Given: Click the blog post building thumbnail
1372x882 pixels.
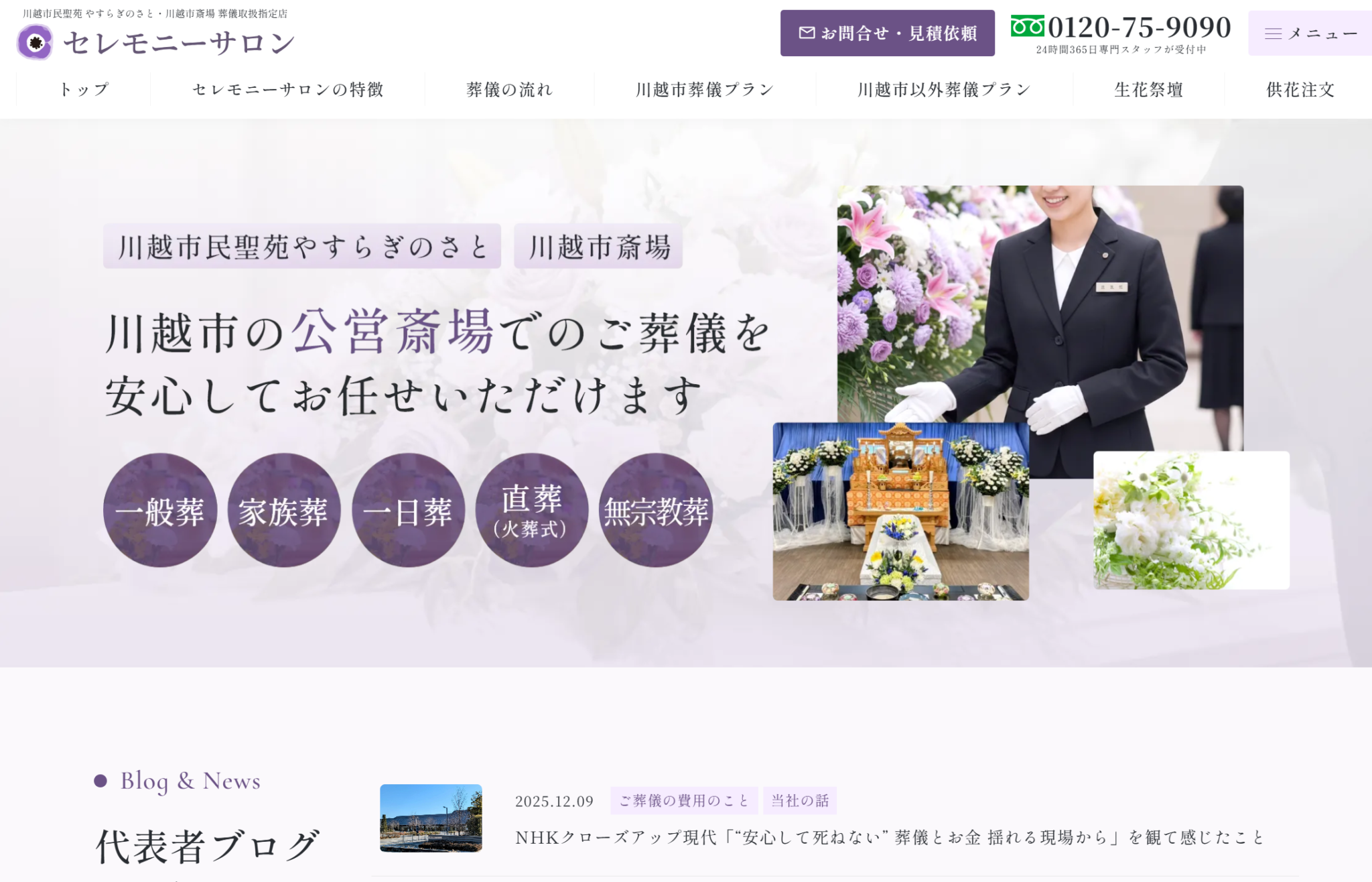Looking at the screenshot, I should point(431,818).
